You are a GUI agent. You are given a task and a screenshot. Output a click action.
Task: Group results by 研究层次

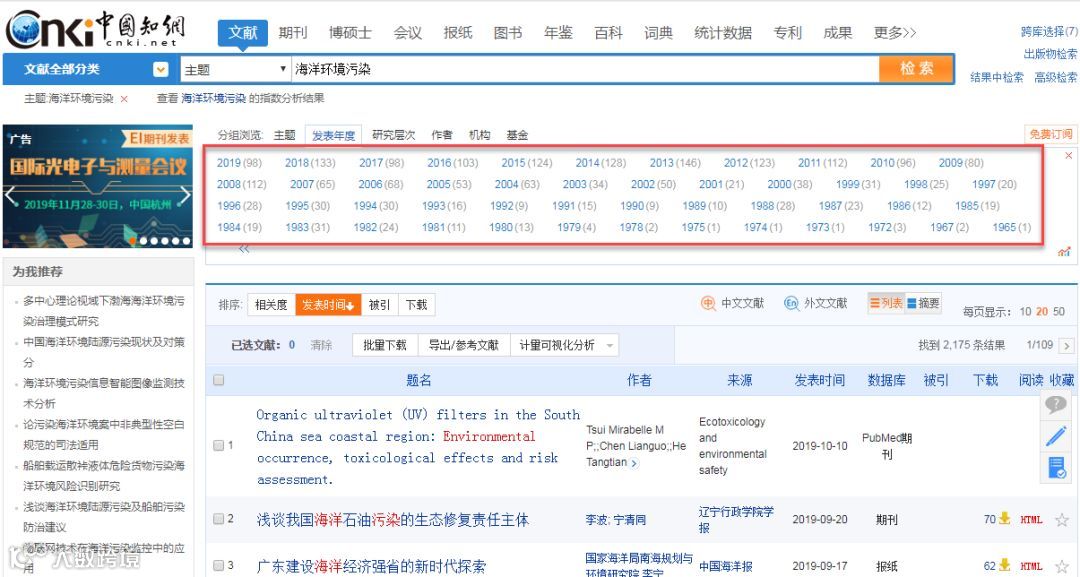[393, 135]
